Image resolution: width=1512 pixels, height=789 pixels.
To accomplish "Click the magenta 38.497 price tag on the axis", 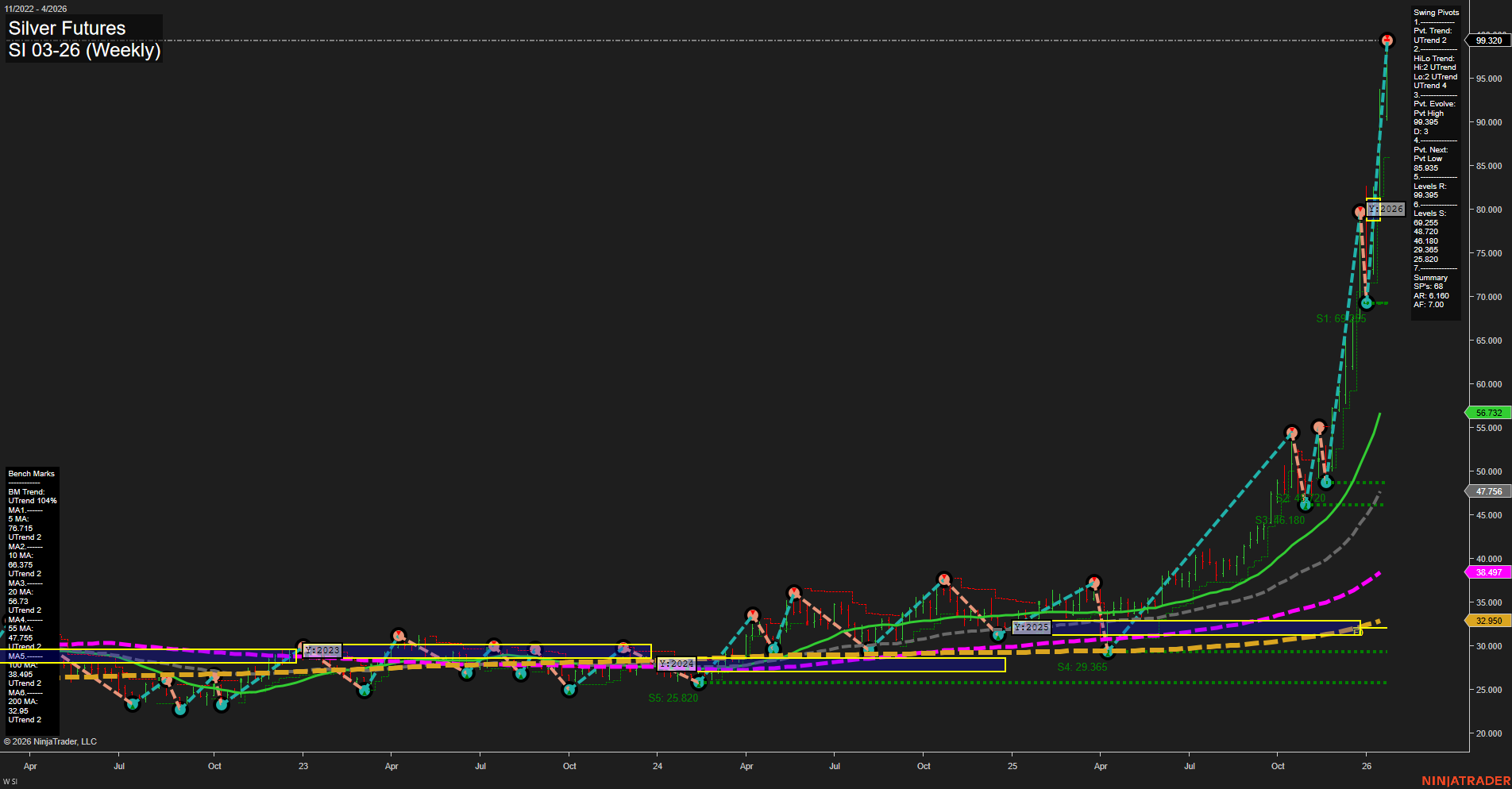I will tap(1487, 572).
